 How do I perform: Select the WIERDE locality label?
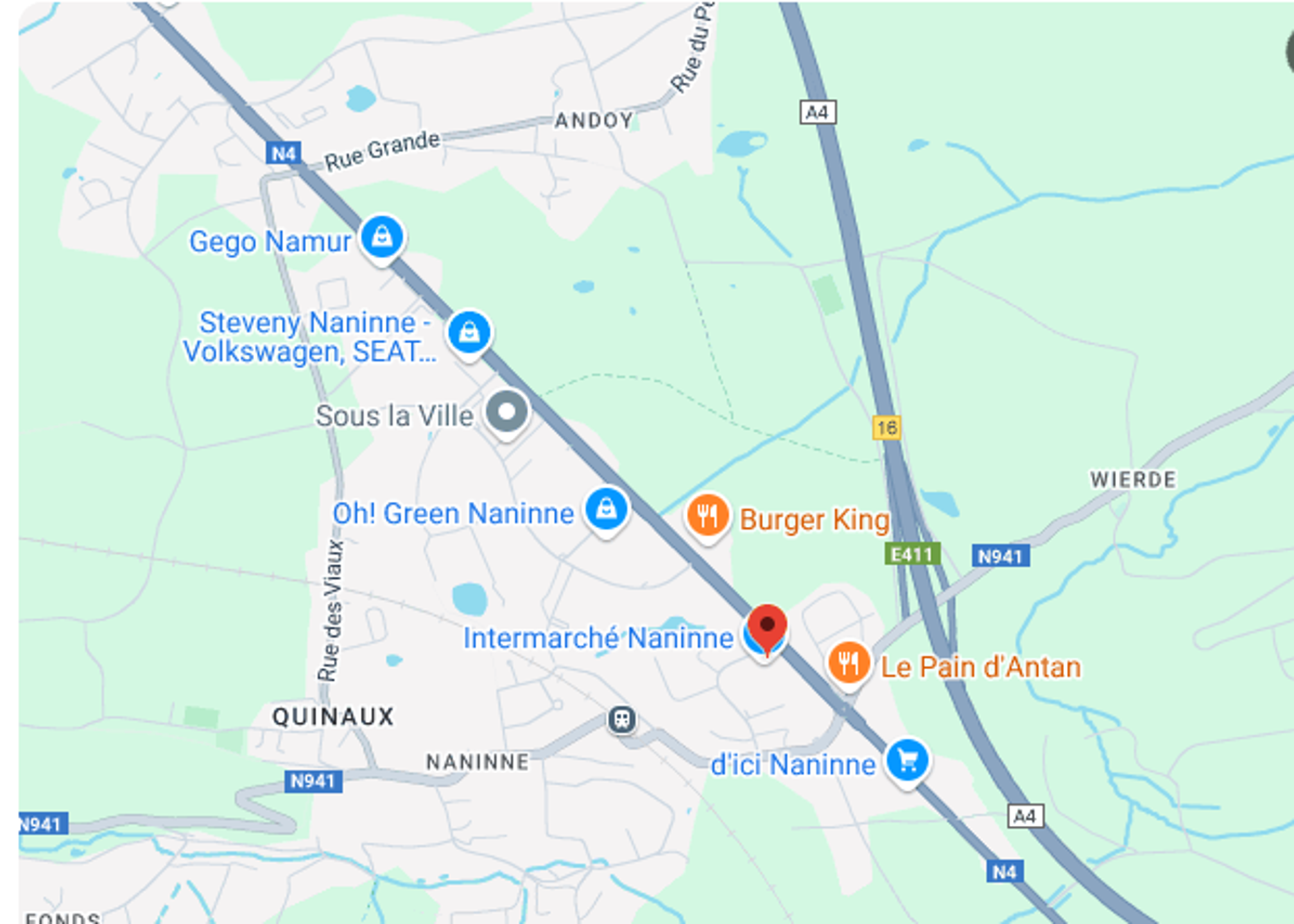tap(1134, 479)
